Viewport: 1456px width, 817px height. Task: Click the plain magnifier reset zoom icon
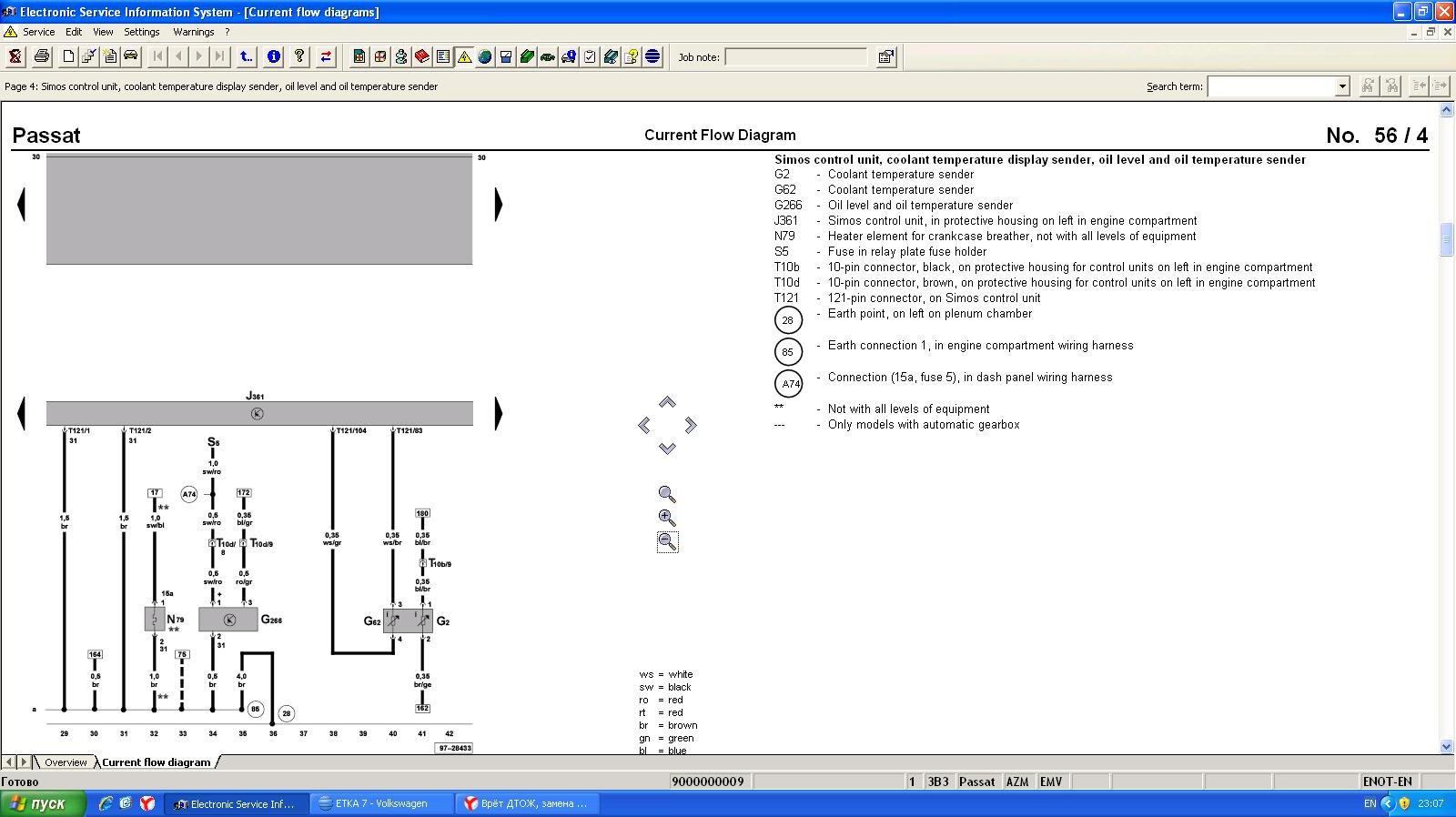point(667,494)
